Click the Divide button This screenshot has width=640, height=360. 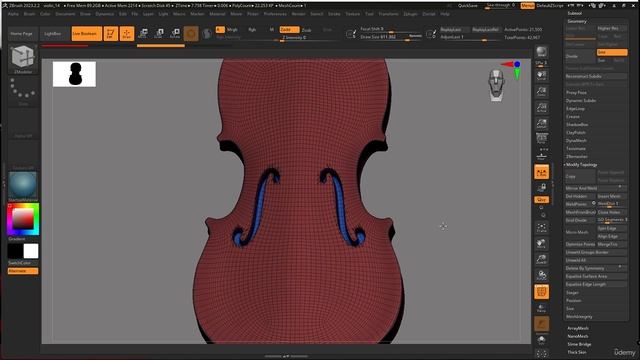pos(580,56)
